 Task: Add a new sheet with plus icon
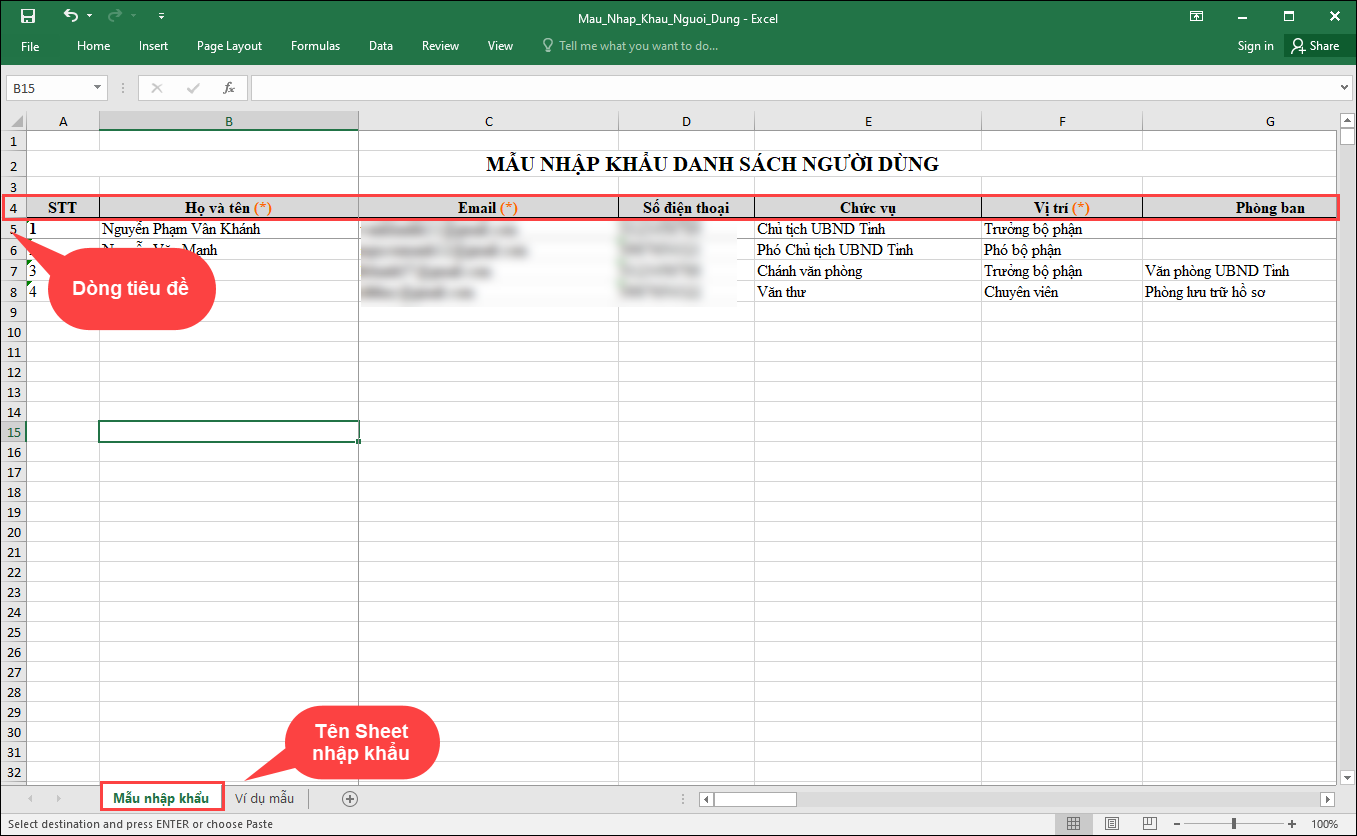pos(349,798)
